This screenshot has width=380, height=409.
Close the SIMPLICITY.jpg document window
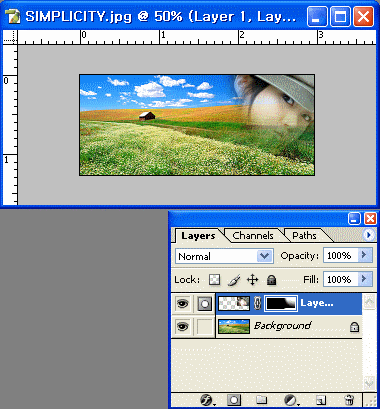tap(363, 17)
